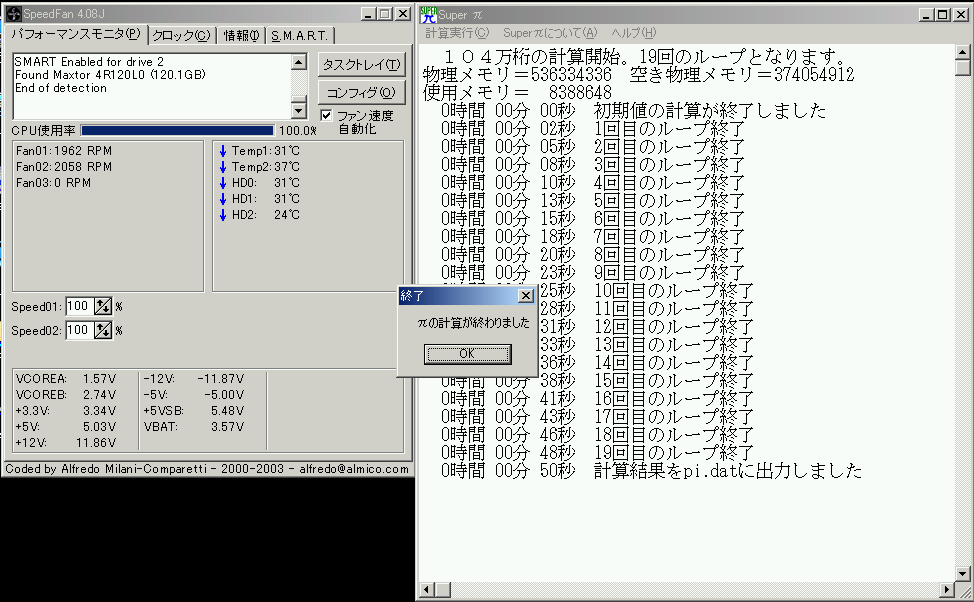Click the SpeedFan log scroll-down arrow
Screen dimensions: 974x602
(299, 111)
